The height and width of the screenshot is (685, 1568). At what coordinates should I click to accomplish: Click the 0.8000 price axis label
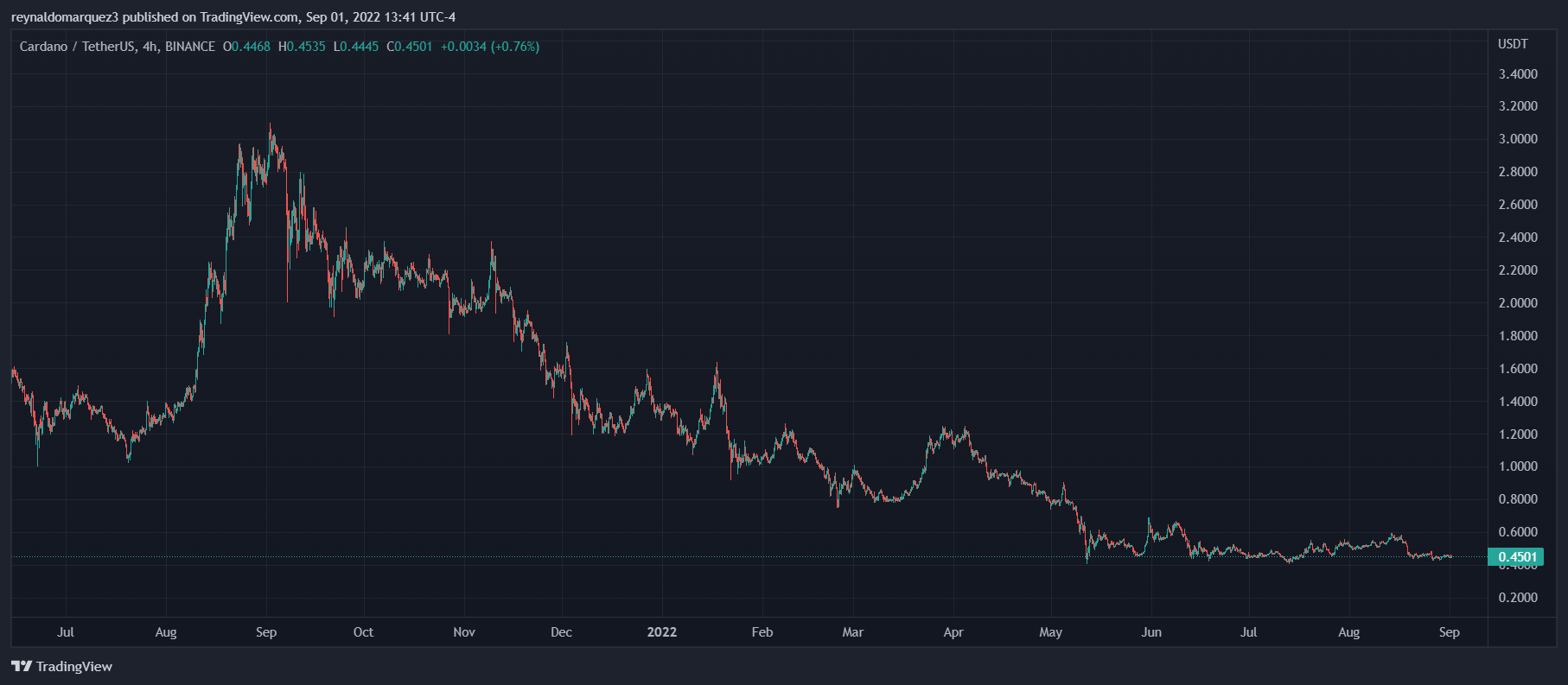[1518, 499]
